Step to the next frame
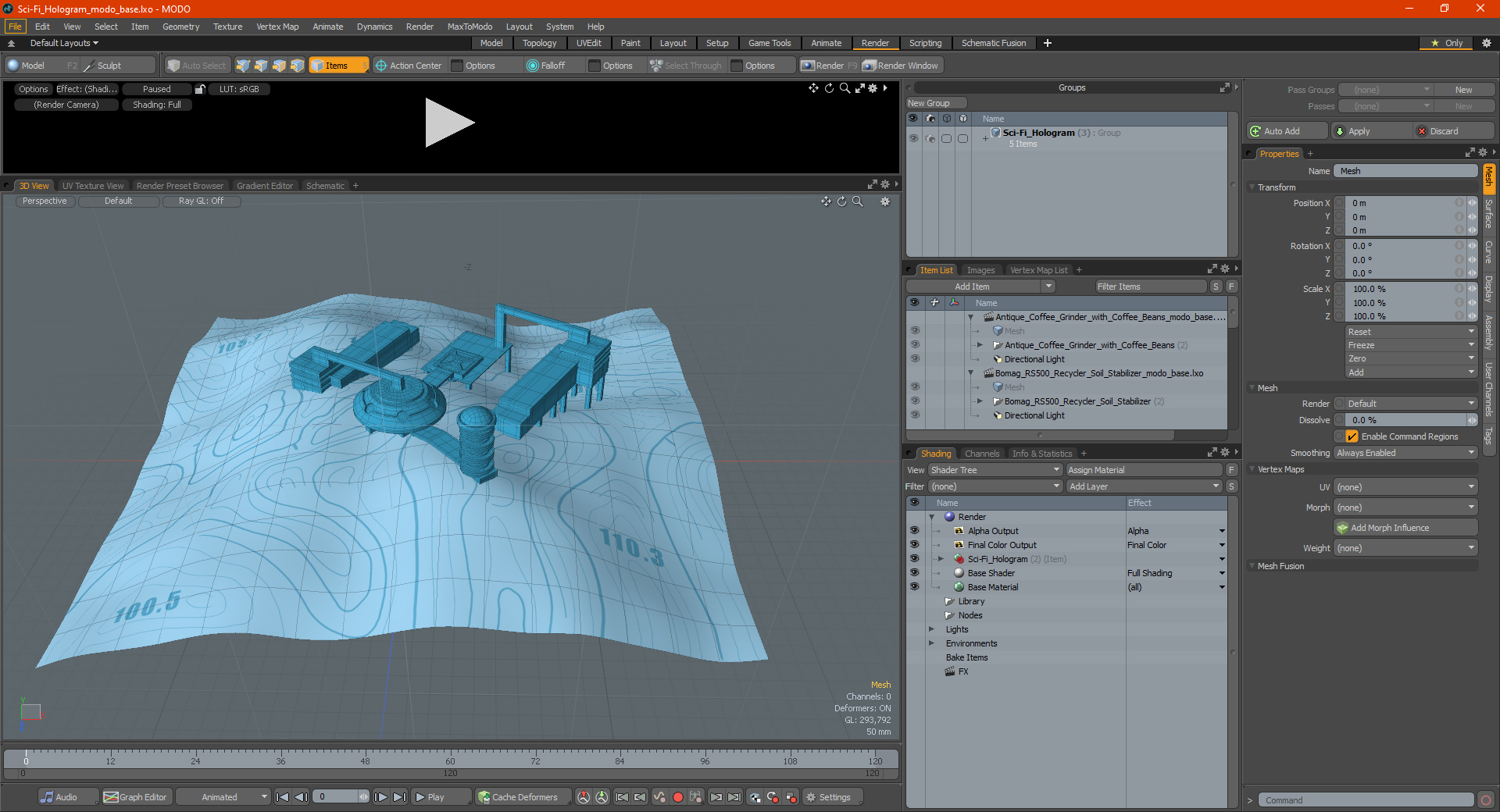Screen dimensions: 1500x812 381,797
